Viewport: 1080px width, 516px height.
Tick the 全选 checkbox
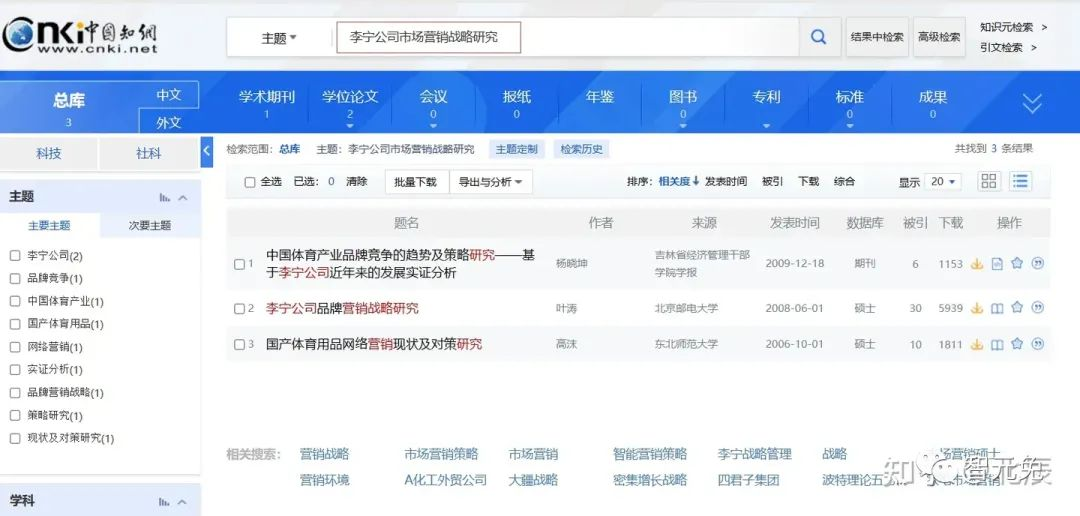(250, 183)
